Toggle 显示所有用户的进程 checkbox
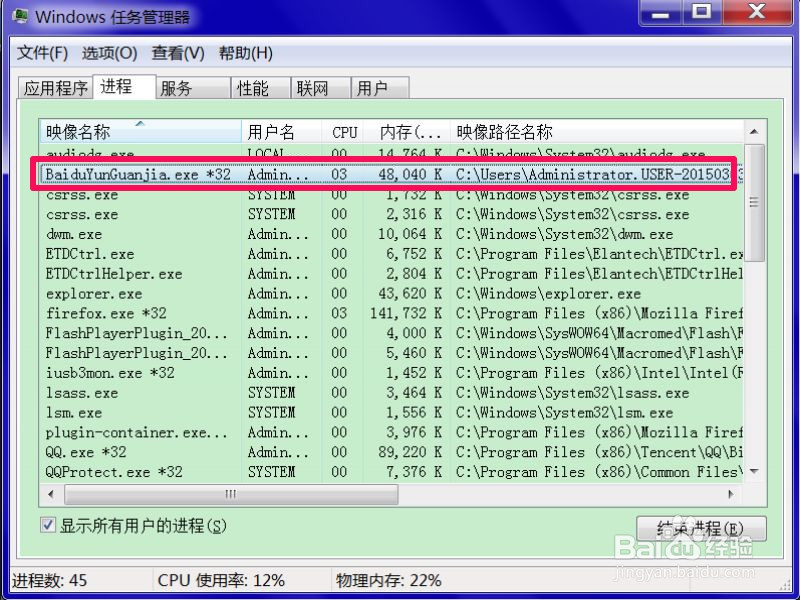This screenshot has height=600, width=800. click(x=48, y=525)
